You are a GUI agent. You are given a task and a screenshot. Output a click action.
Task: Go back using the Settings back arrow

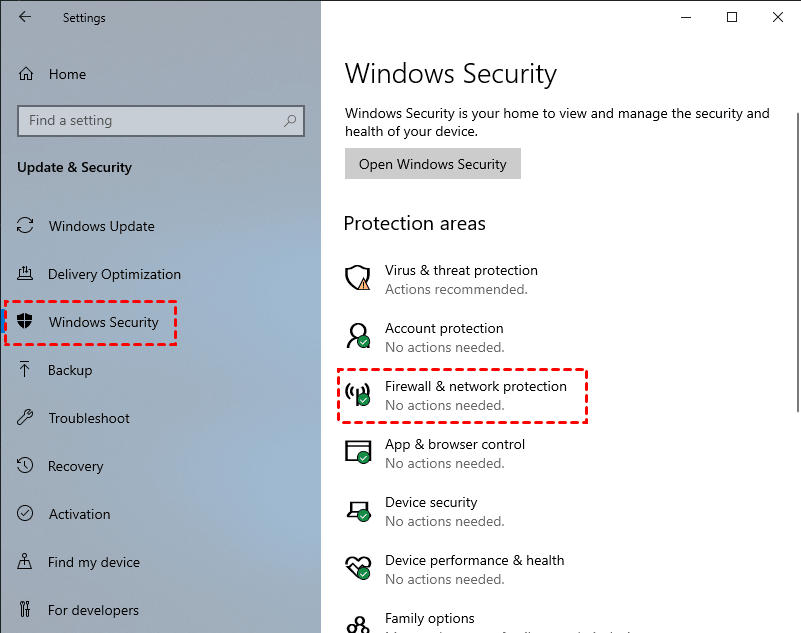(x=25, y=17)
